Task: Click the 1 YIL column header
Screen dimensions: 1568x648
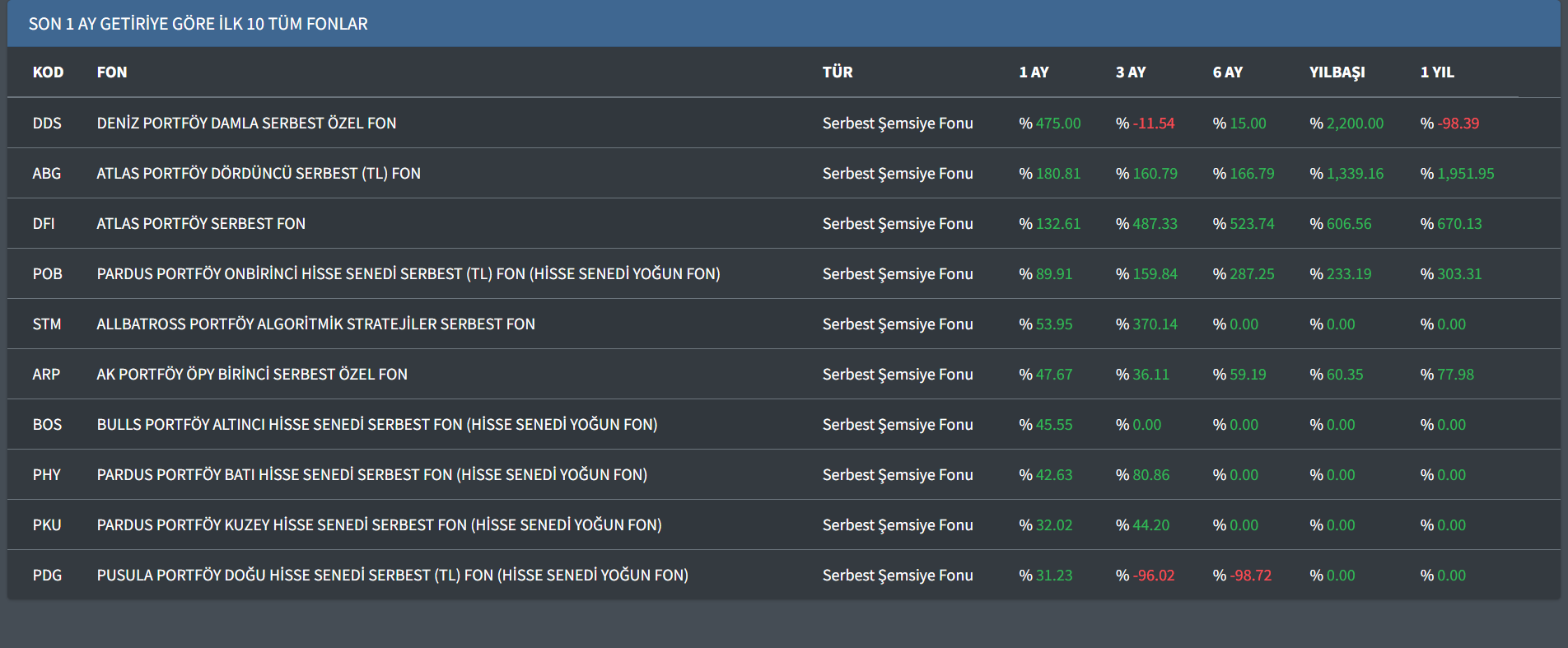Action: (x=1437, y=72)
